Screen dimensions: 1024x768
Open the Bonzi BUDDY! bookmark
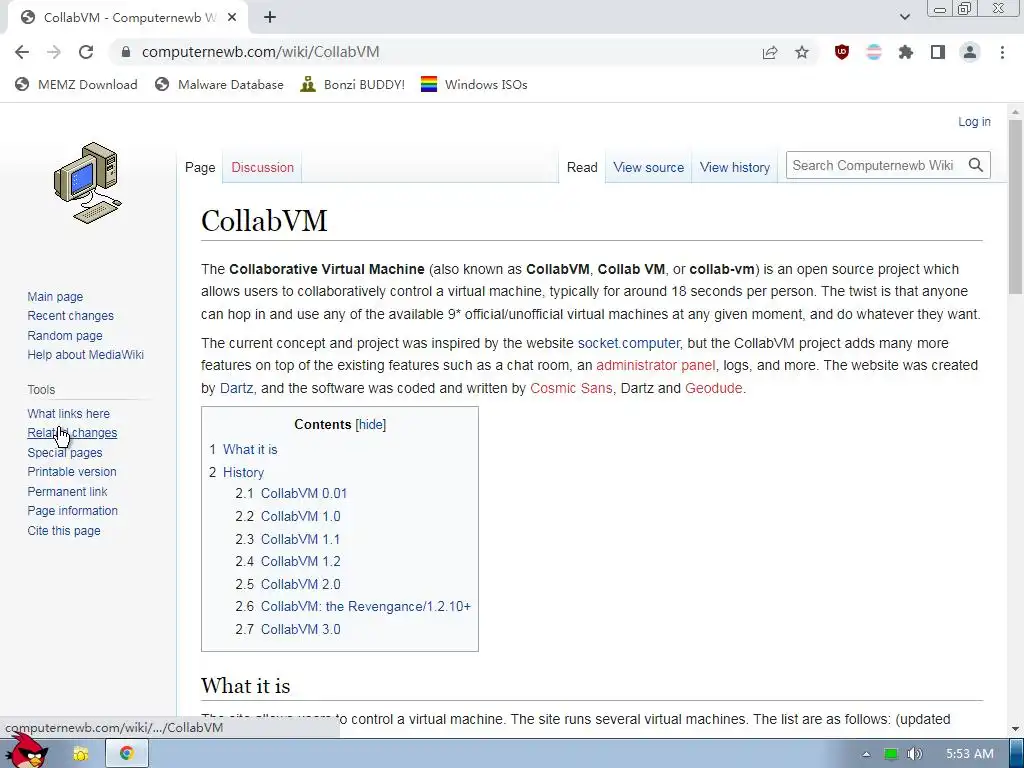pos(353,84)
